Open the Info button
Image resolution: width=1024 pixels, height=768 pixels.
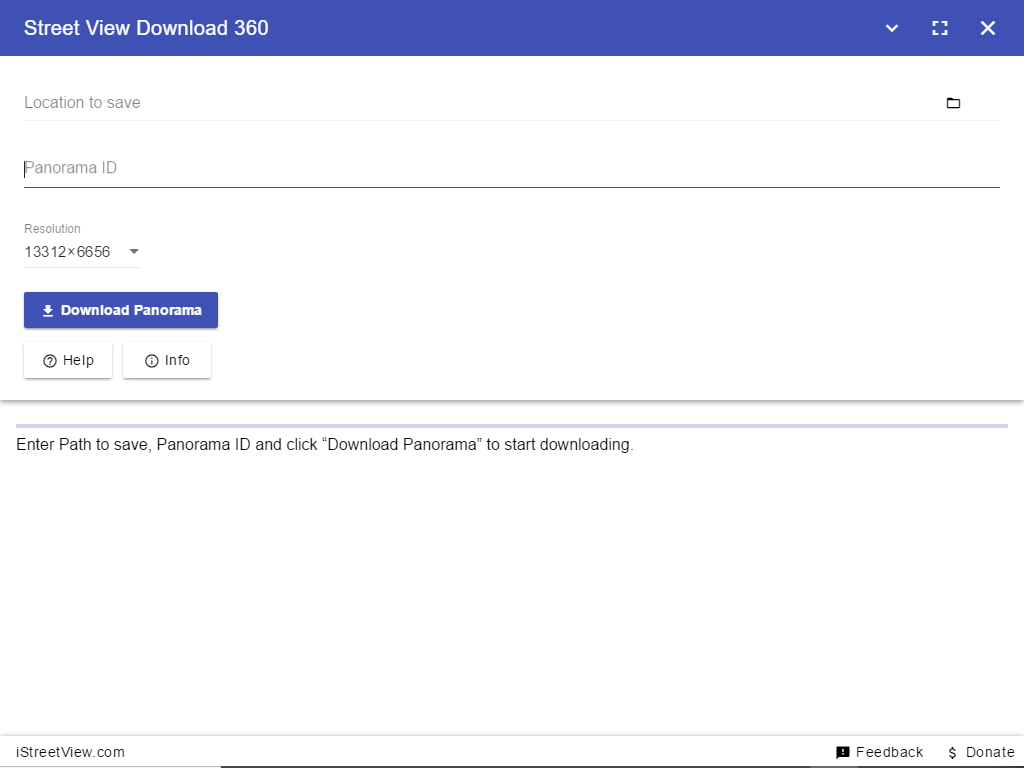point(167,360)
